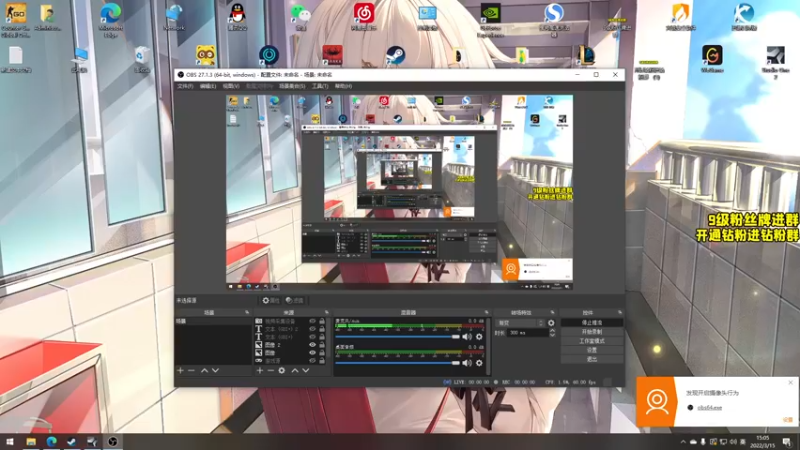Screen dimensions: 800x450
Task: Close the camera notification popup
Action: (x=790, y=382)
